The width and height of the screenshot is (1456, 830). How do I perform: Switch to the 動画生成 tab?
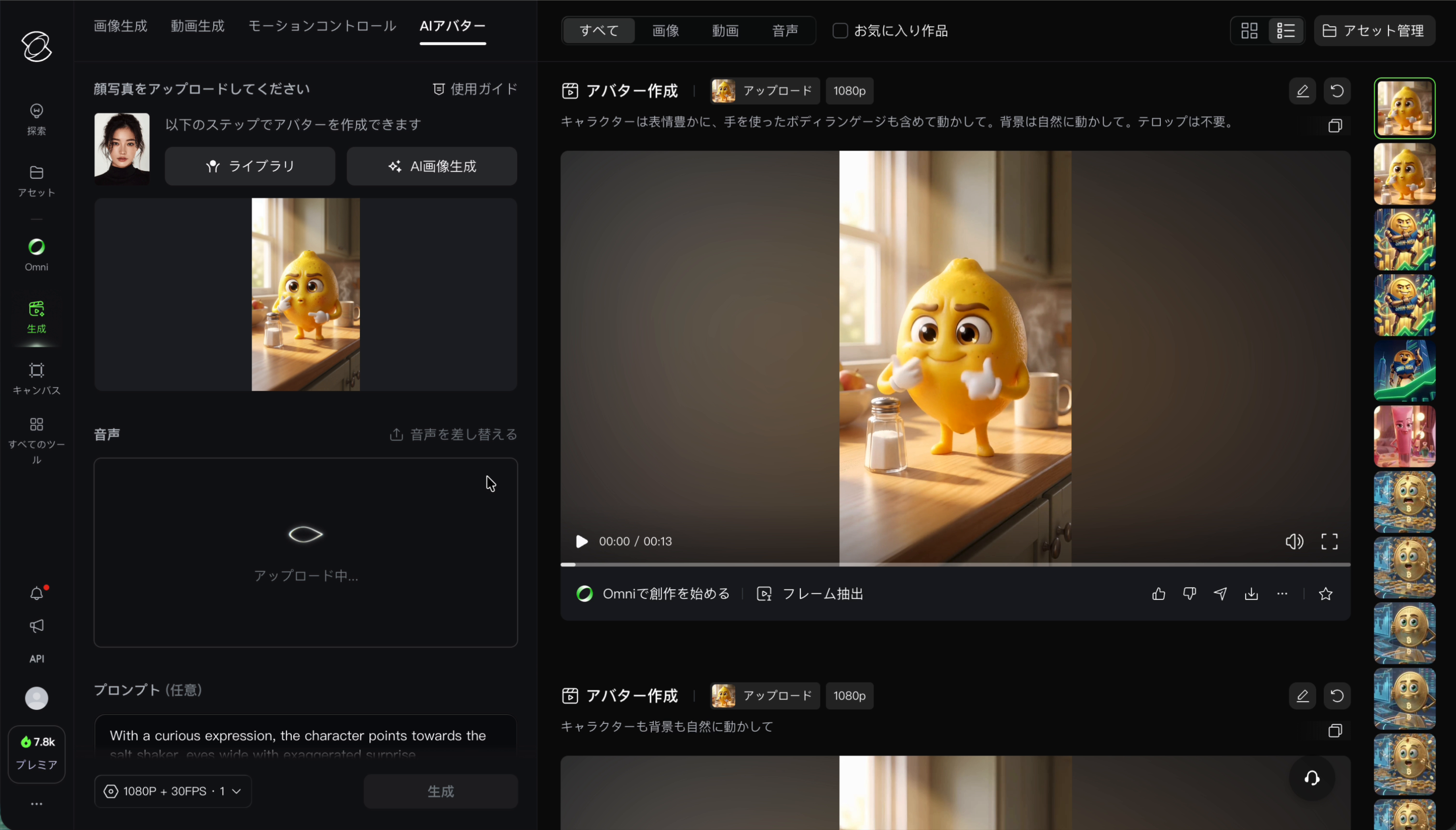198,26
